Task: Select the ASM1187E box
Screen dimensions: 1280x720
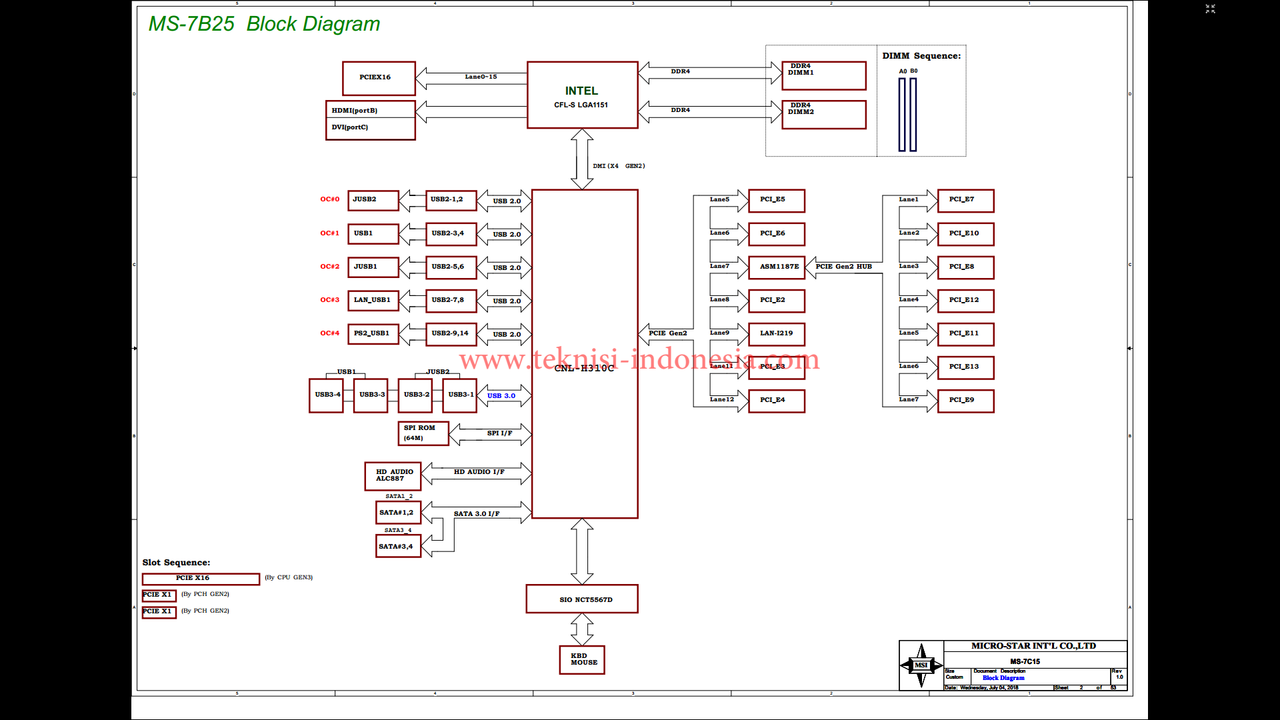Action: point(777,267)
